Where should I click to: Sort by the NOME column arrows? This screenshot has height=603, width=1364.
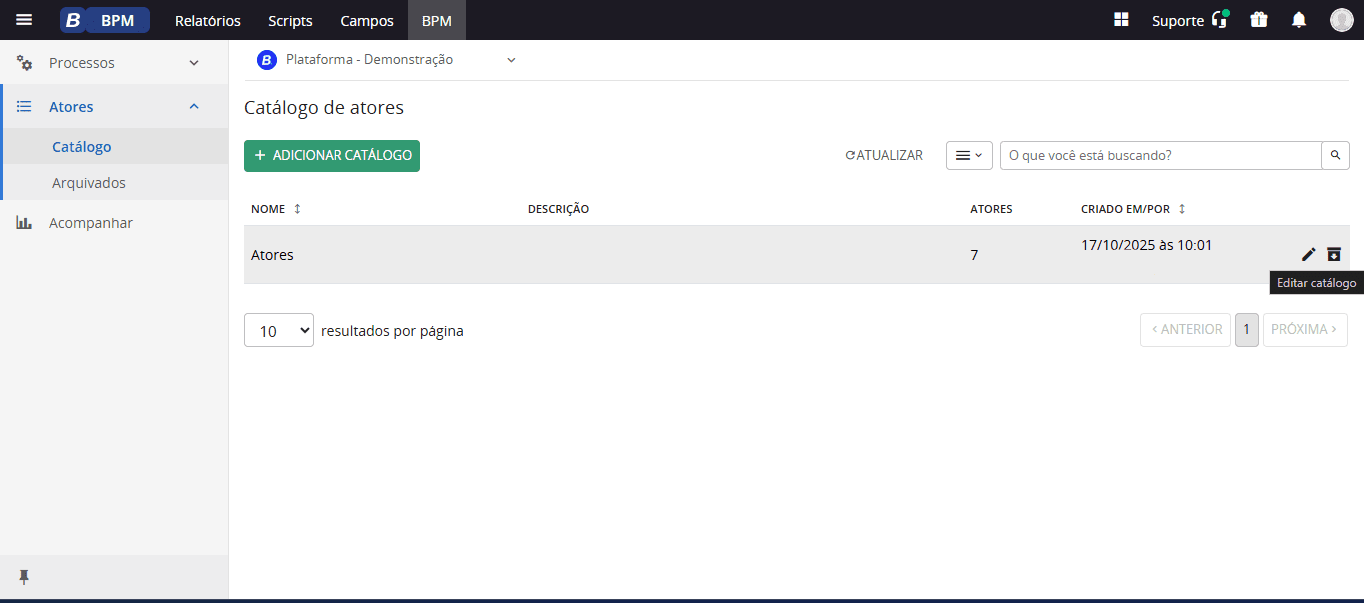click(297, 209)
